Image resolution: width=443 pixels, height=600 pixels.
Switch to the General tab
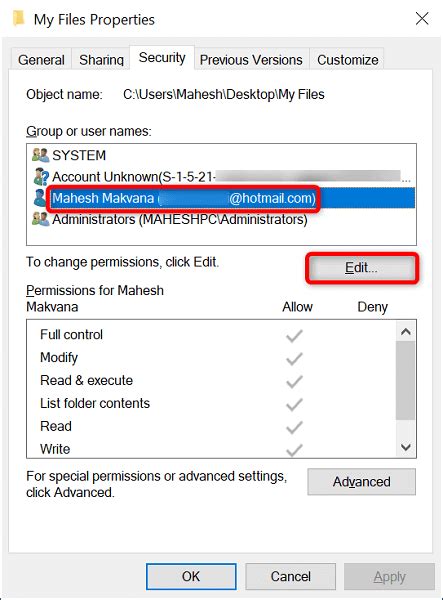coord(41,60)
